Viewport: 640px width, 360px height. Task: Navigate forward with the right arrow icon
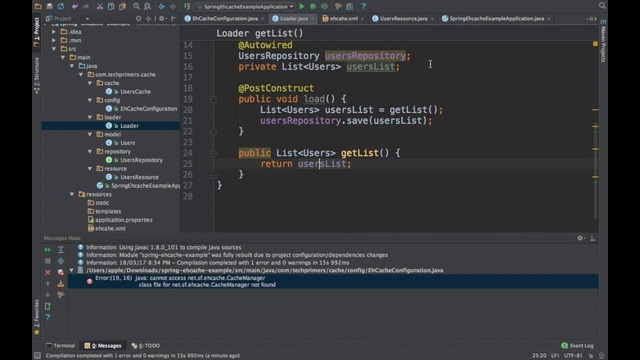(x=173, y=6)
